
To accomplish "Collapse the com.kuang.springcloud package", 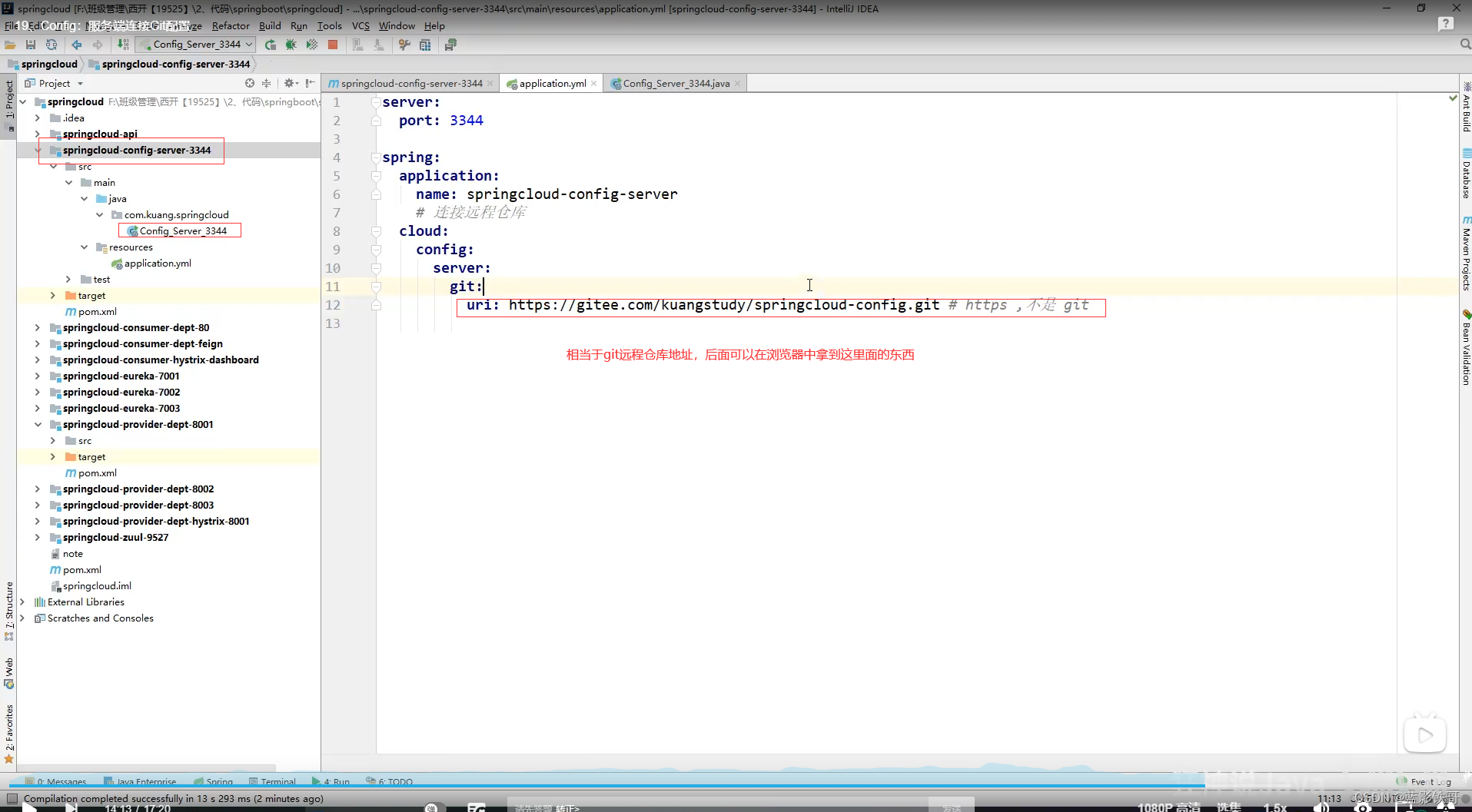I will (99, 214).
